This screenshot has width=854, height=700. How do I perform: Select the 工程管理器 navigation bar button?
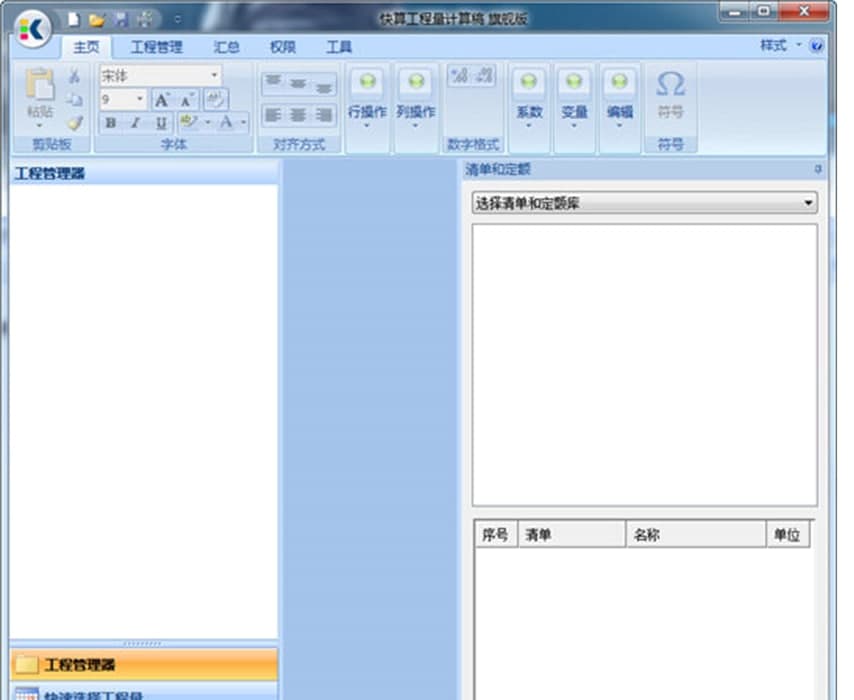[x=144, y=665]
